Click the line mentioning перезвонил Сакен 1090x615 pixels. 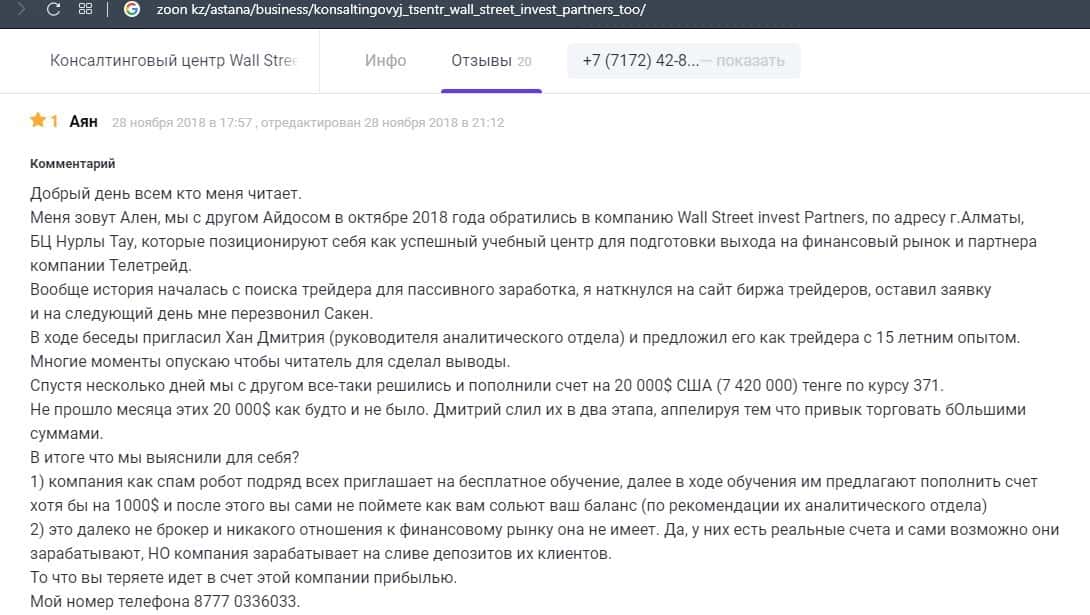click(202, 313)
